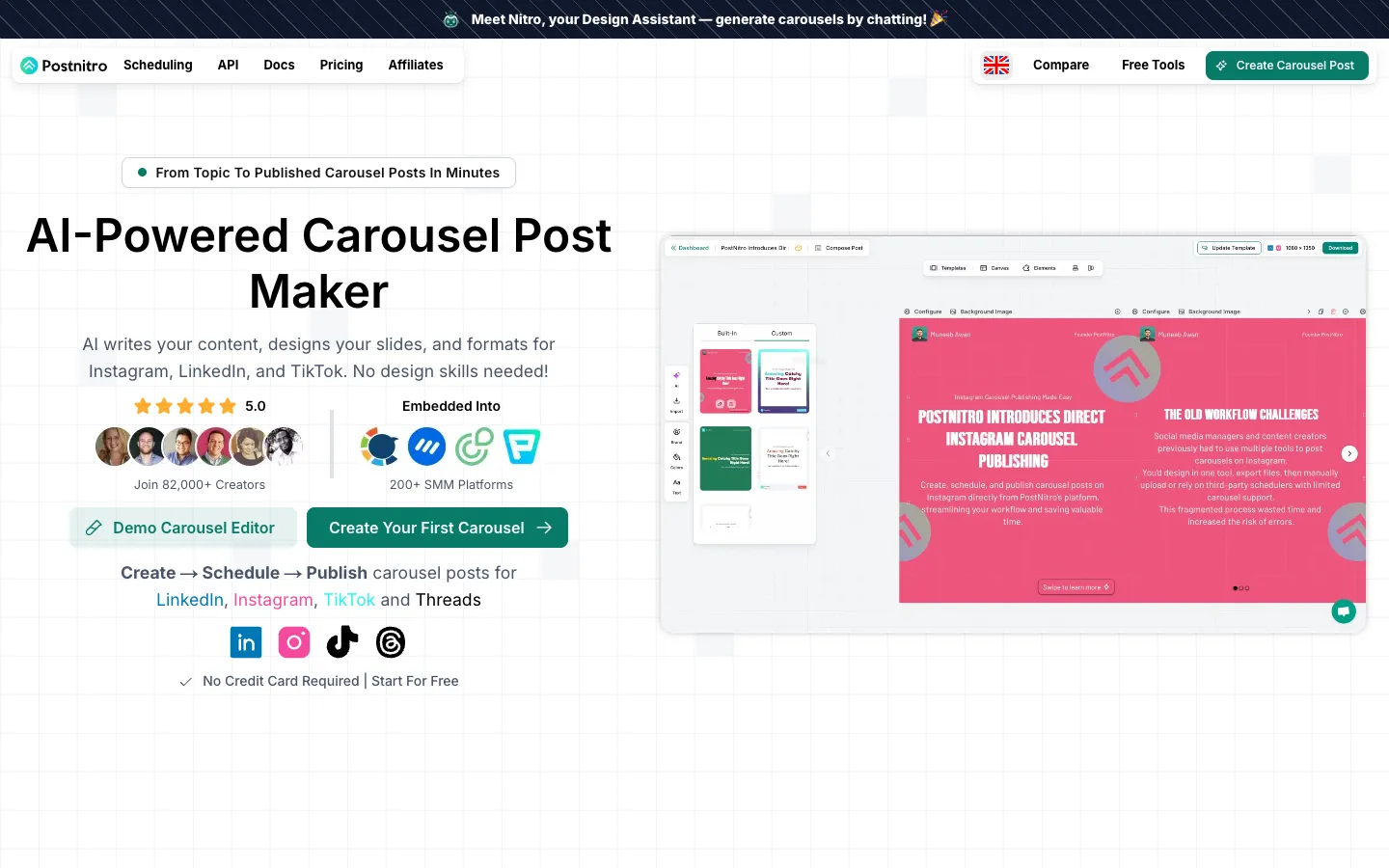
Task: Click the teal TikTok text link
Action: (x=349, y=600)
